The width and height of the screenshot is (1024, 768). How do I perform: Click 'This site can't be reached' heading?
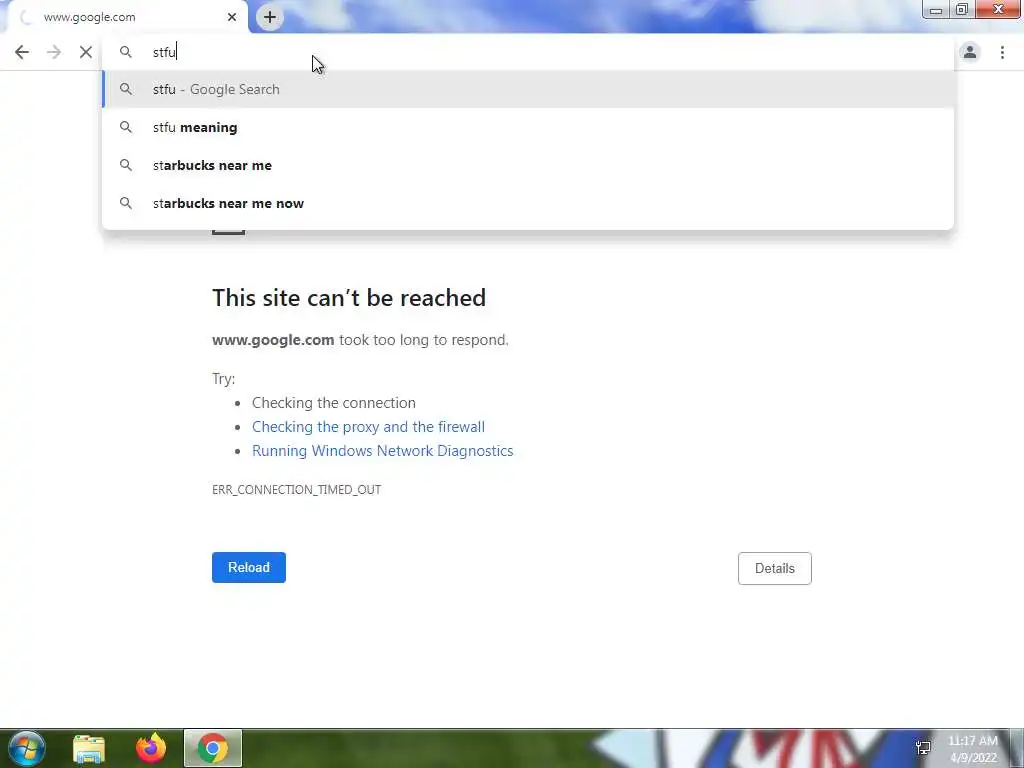349,298
